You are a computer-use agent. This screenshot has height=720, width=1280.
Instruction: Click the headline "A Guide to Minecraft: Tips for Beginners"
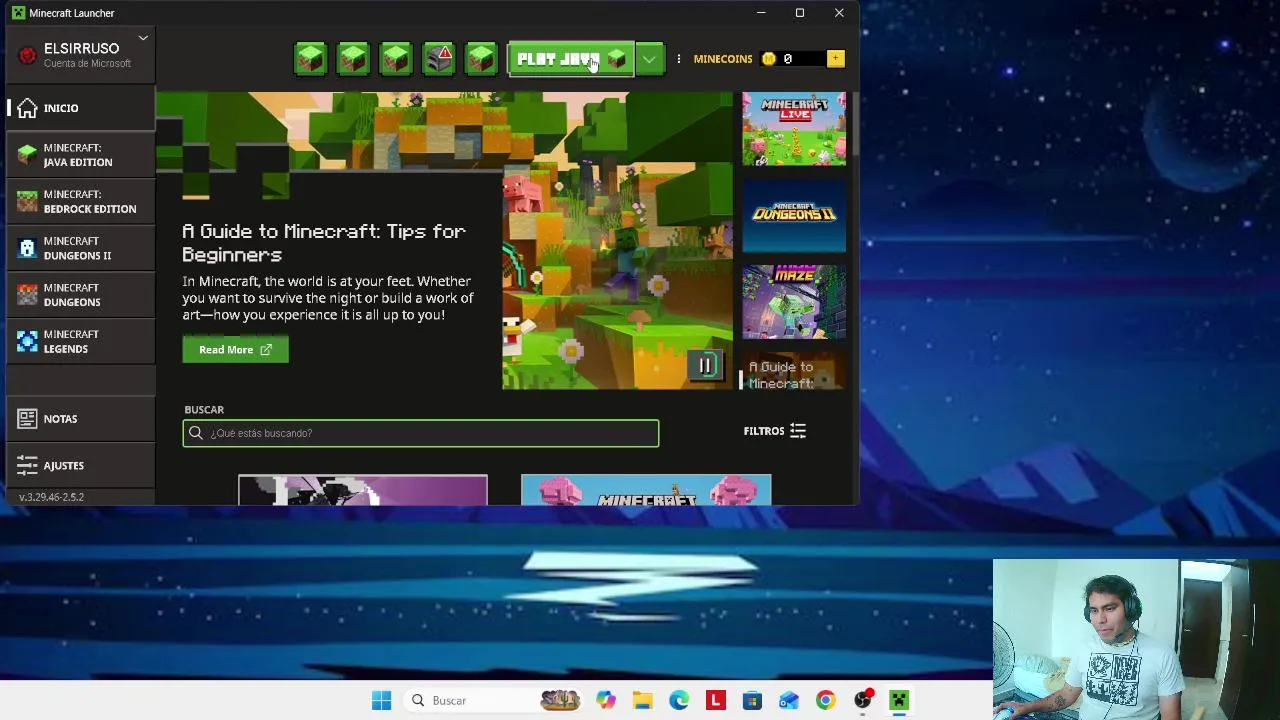coord(324,243)
